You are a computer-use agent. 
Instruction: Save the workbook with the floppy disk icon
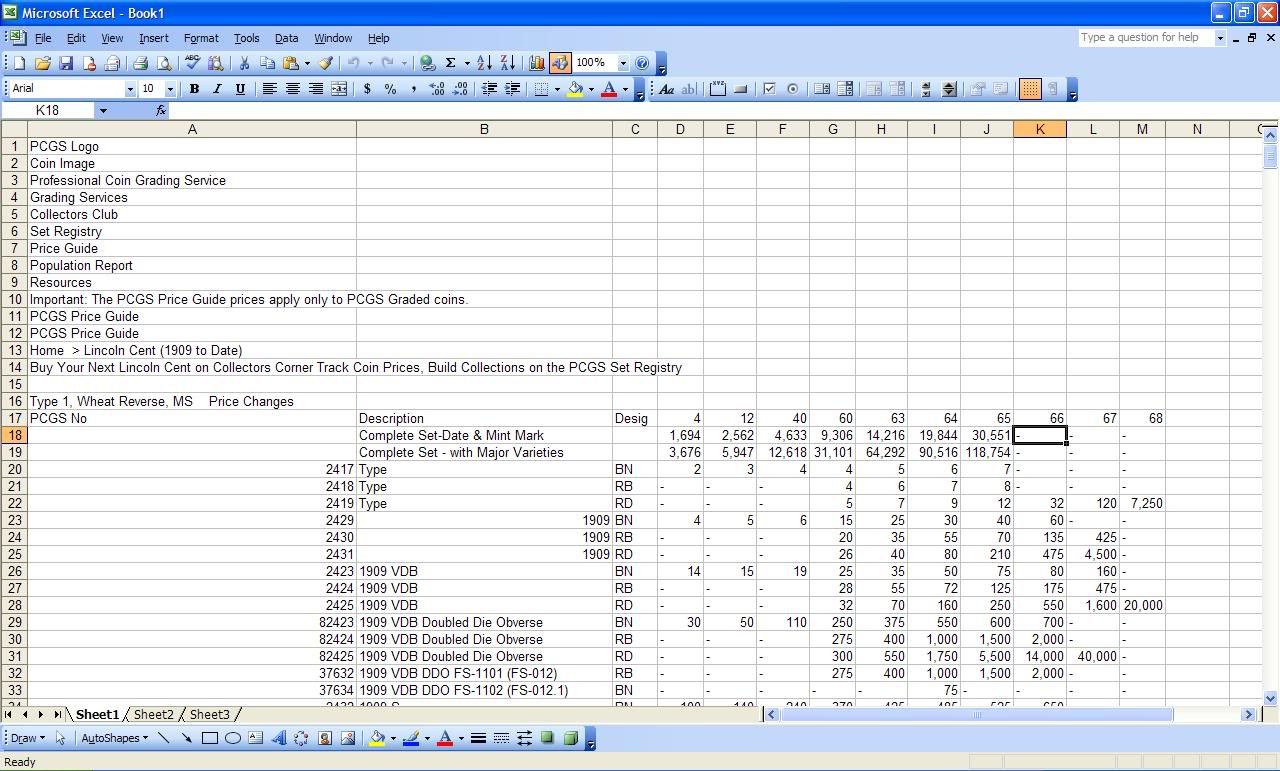click(65, 63)
